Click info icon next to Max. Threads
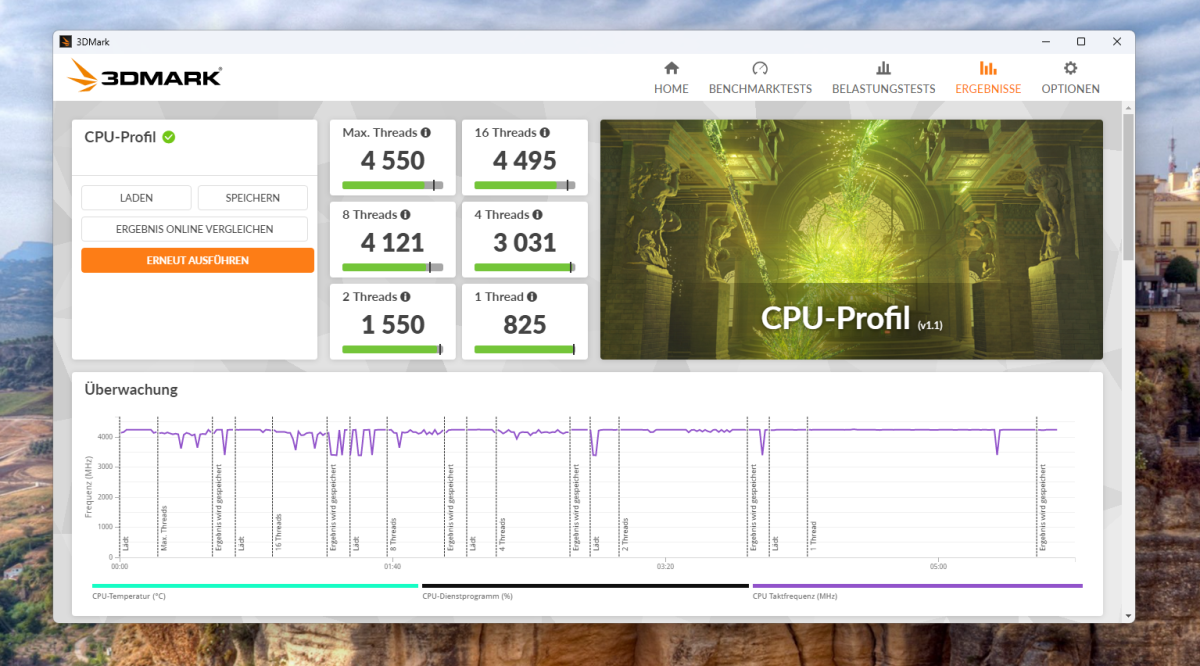This screenshot has width=1200, height=666. coord(426,132)
